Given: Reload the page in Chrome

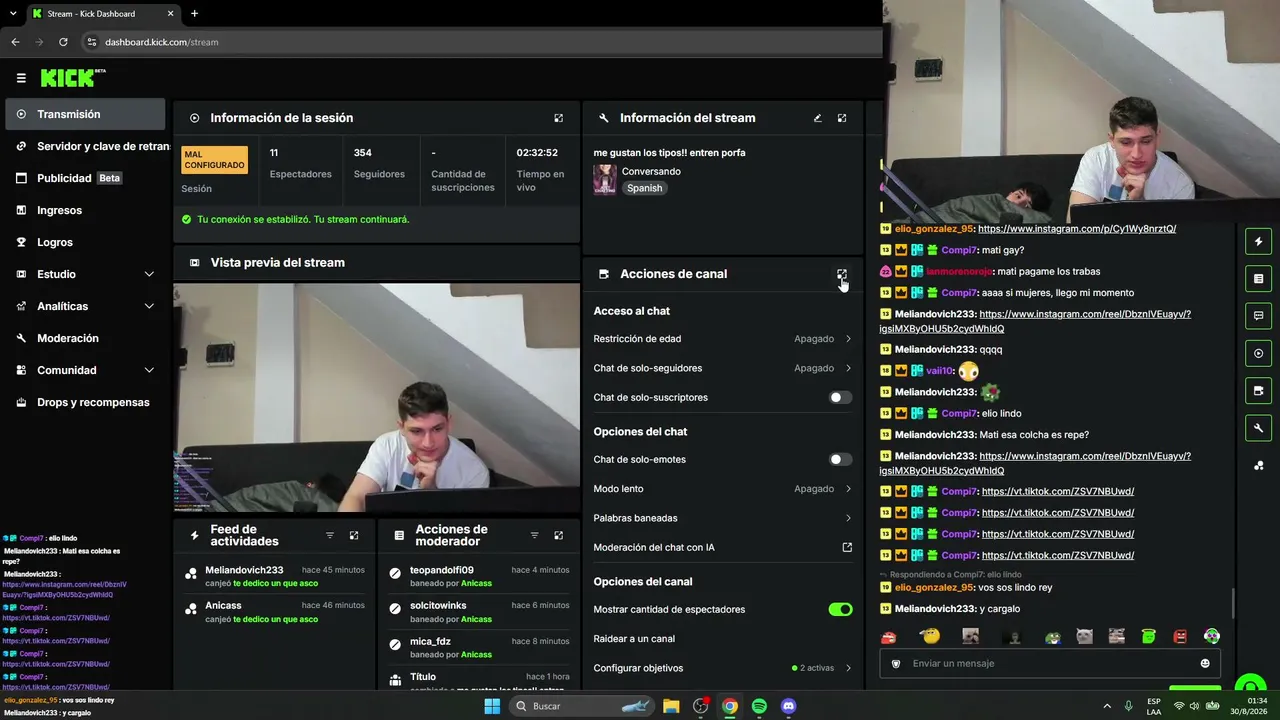Looking at the screenshot, I should [63, 42].
